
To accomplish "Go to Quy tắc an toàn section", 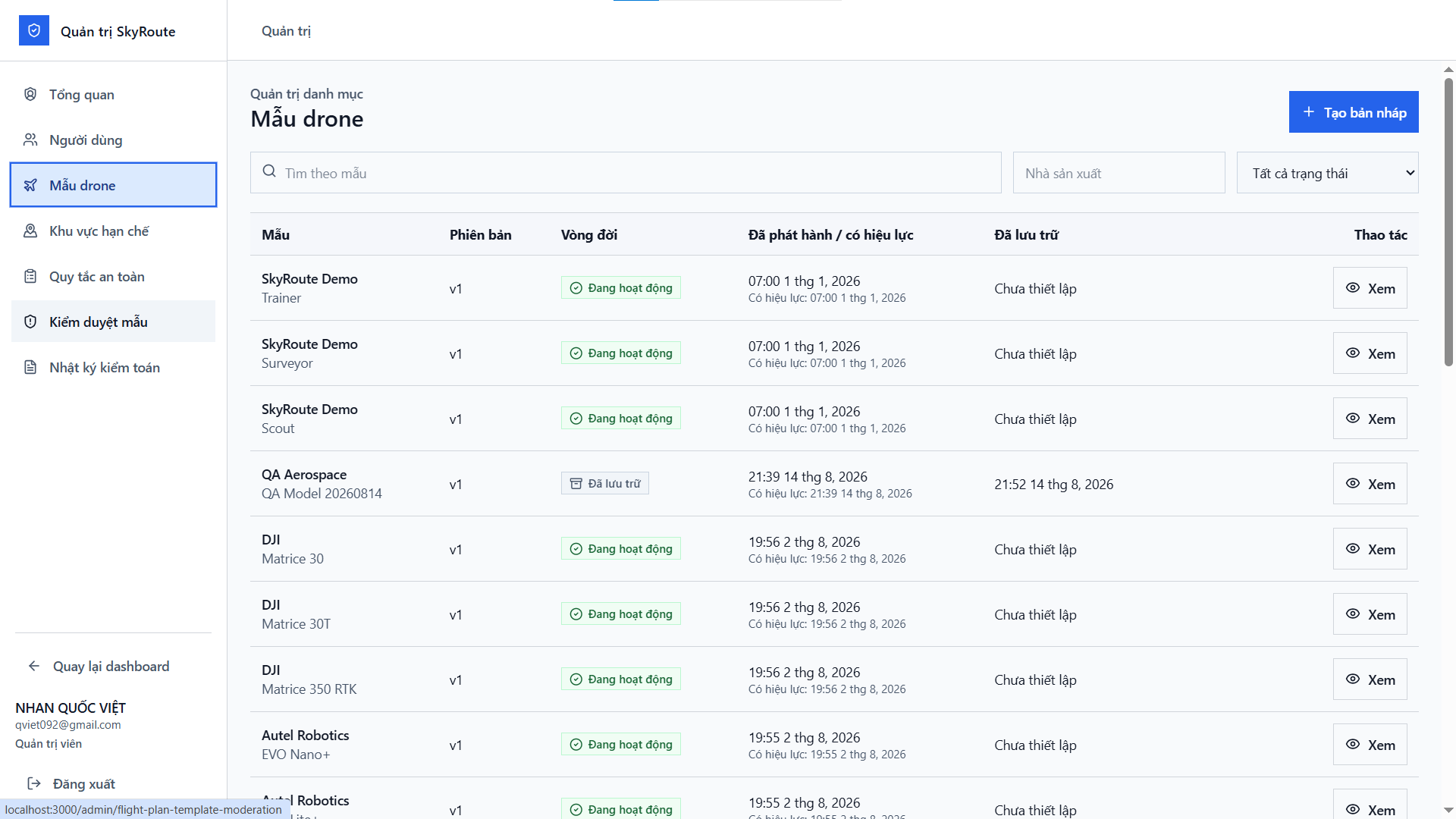I will pos(113,276).
